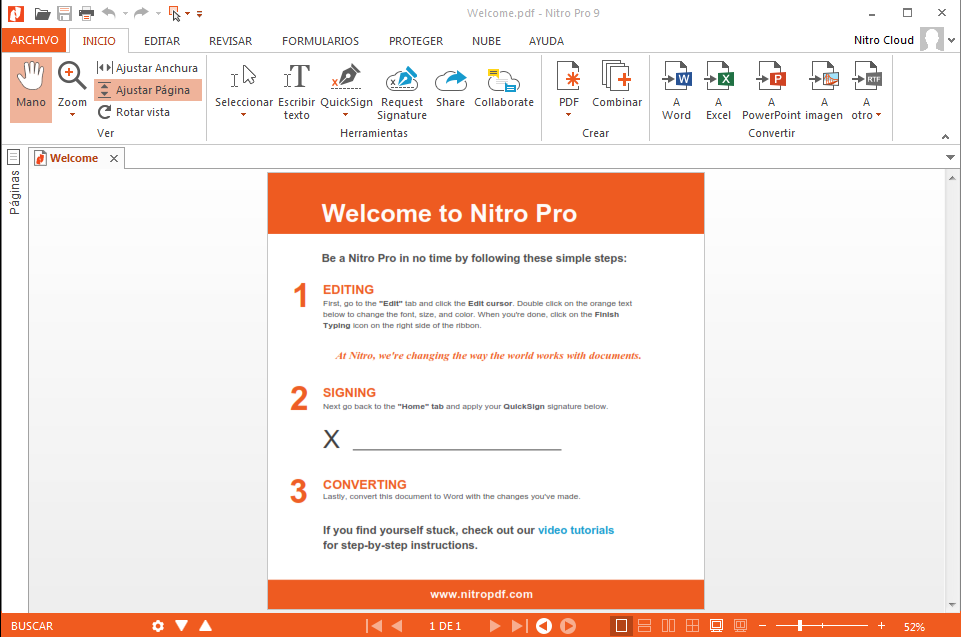
Task: Click Rotar vista rotate view
Action: click(134, 112)
